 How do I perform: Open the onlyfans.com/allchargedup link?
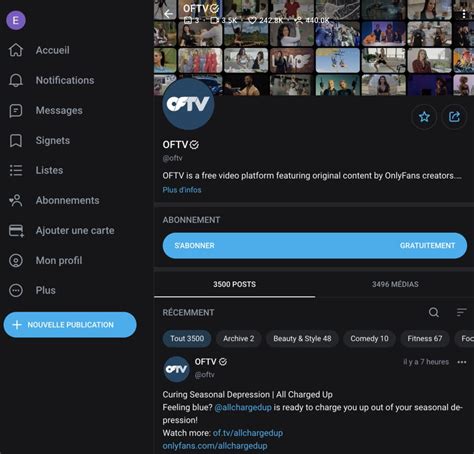[x=215, y=446]
